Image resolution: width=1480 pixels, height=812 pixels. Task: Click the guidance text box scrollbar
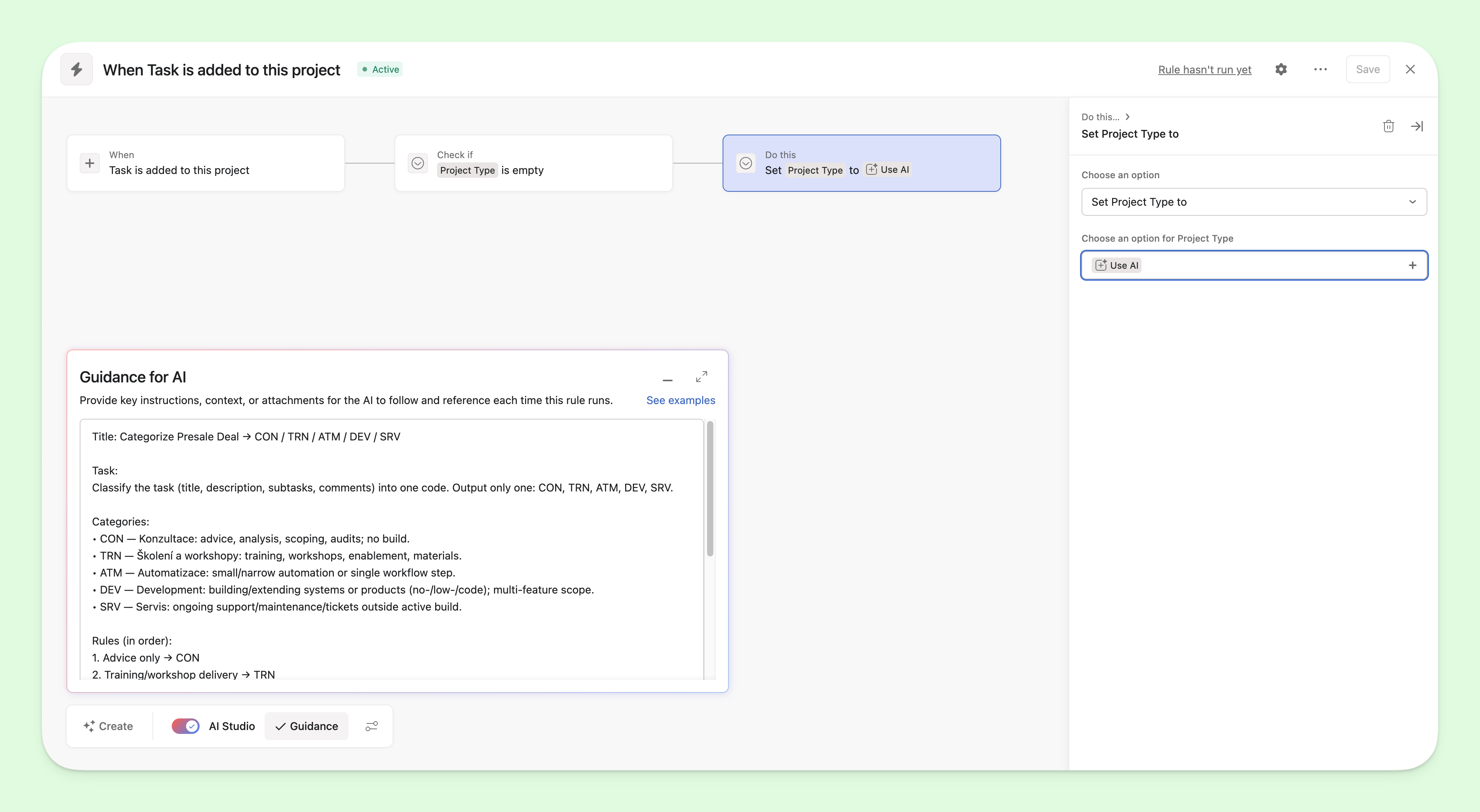(x=710, y=488)
